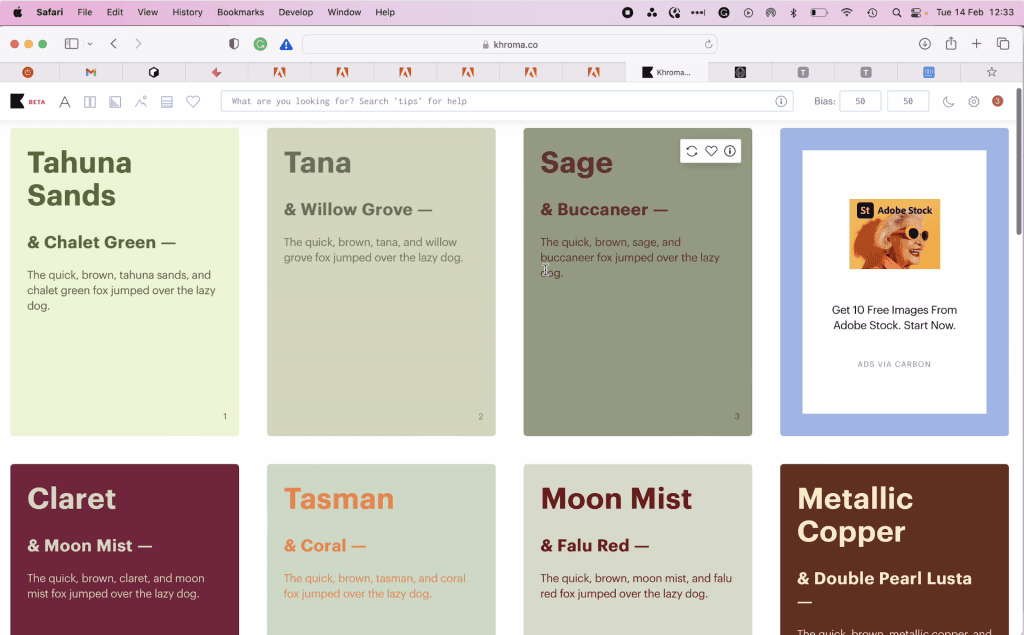
Task: Reload the page
Action: [x=708, y=44]
